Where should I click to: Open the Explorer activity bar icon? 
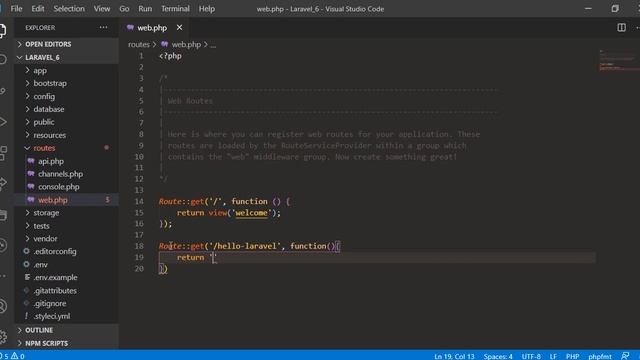click(2, 31)
